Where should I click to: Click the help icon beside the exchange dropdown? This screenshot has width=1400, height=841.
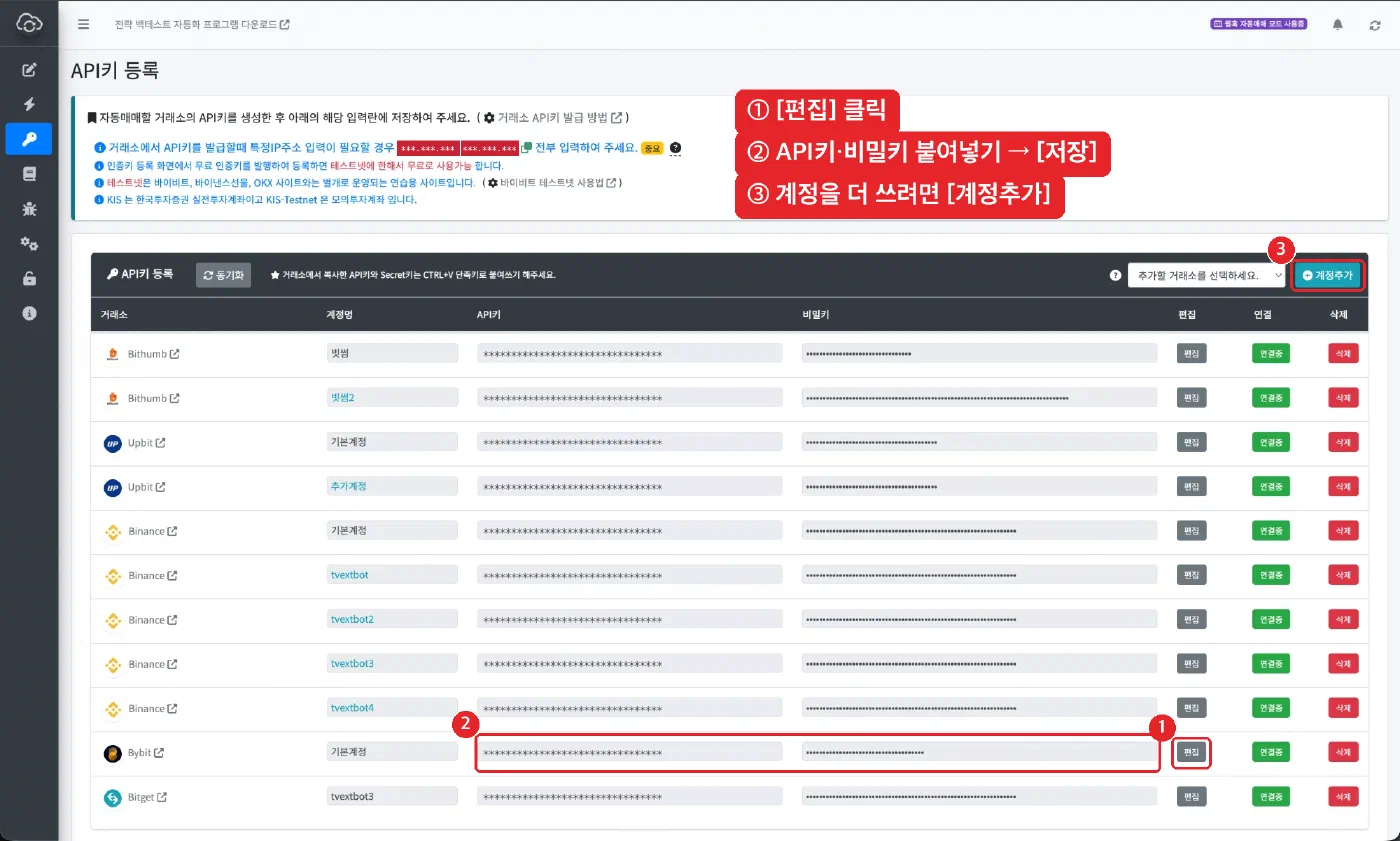tap(1115, 275)
